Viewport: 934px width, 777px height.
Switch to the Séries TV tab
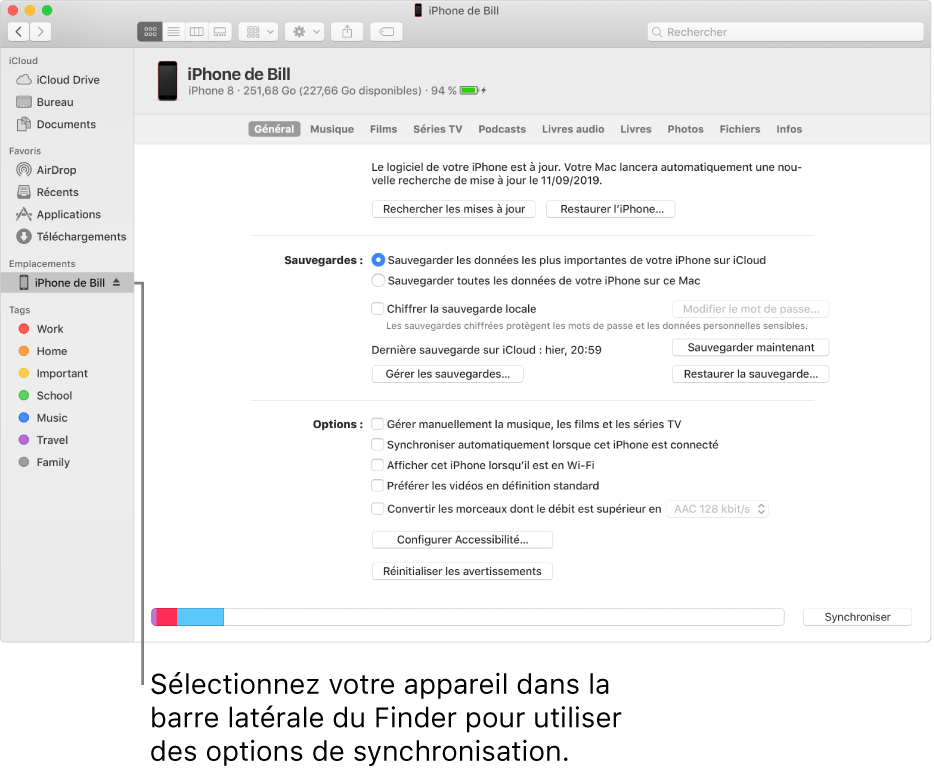[x=438, y=129]
